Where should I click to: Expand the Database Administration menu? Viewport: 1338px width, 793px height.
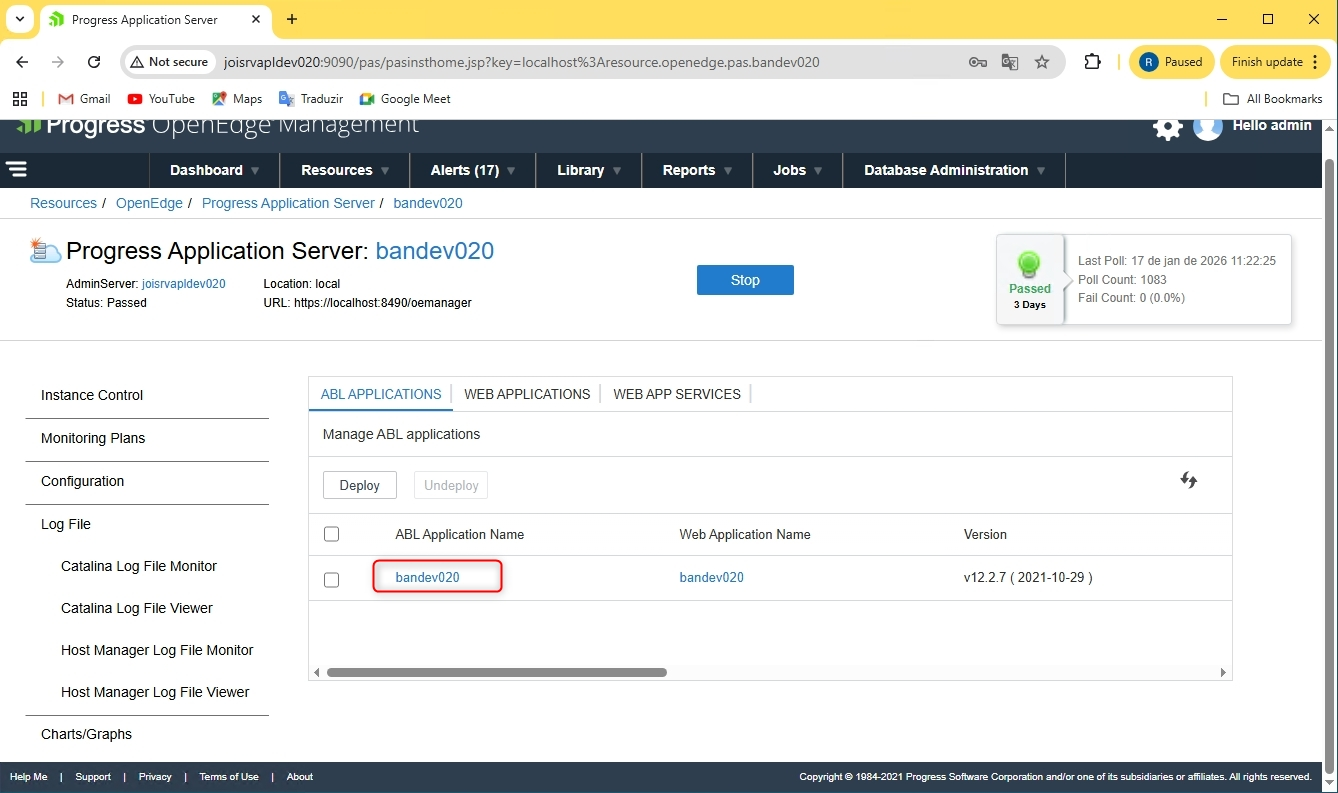(x=955, y=170)
